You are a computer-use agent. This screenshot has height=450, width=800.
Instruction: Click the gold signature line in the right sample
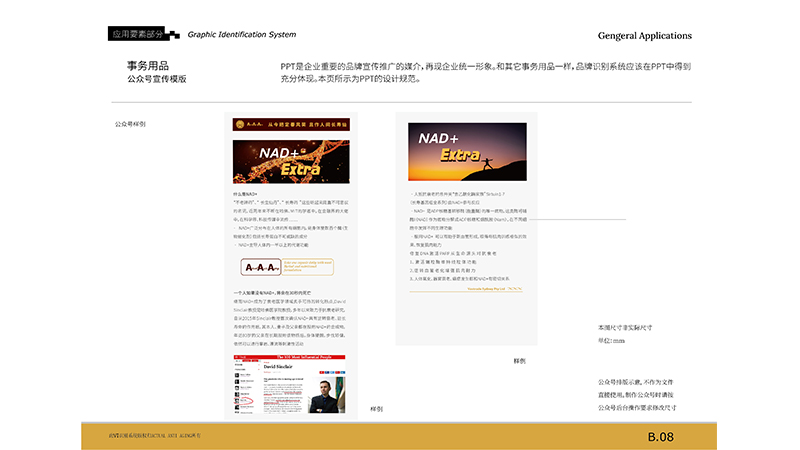pyautogui.click(x=466, y=289)
